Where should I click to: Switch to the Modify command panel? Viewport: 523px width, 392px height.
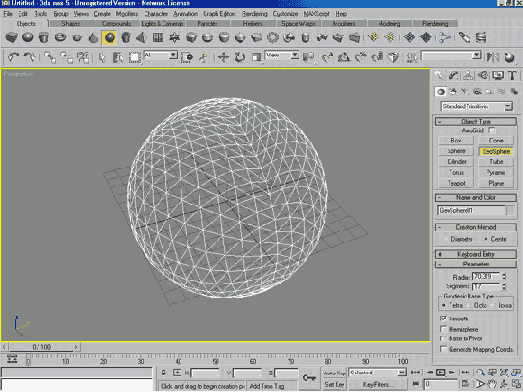click(453, 76)
